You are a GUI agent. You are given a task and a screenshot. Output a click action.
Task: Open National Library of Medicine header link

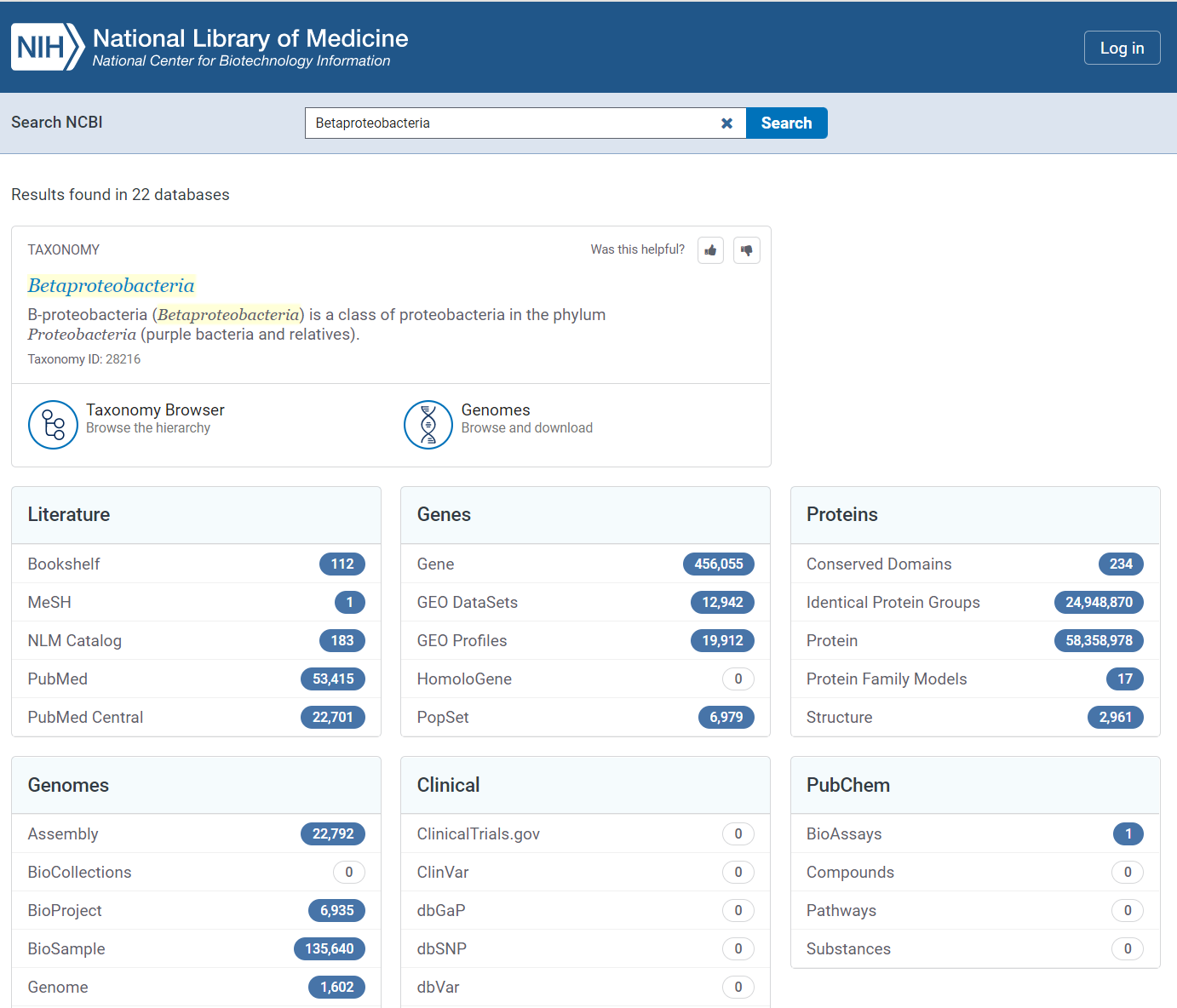coord(250,38)
